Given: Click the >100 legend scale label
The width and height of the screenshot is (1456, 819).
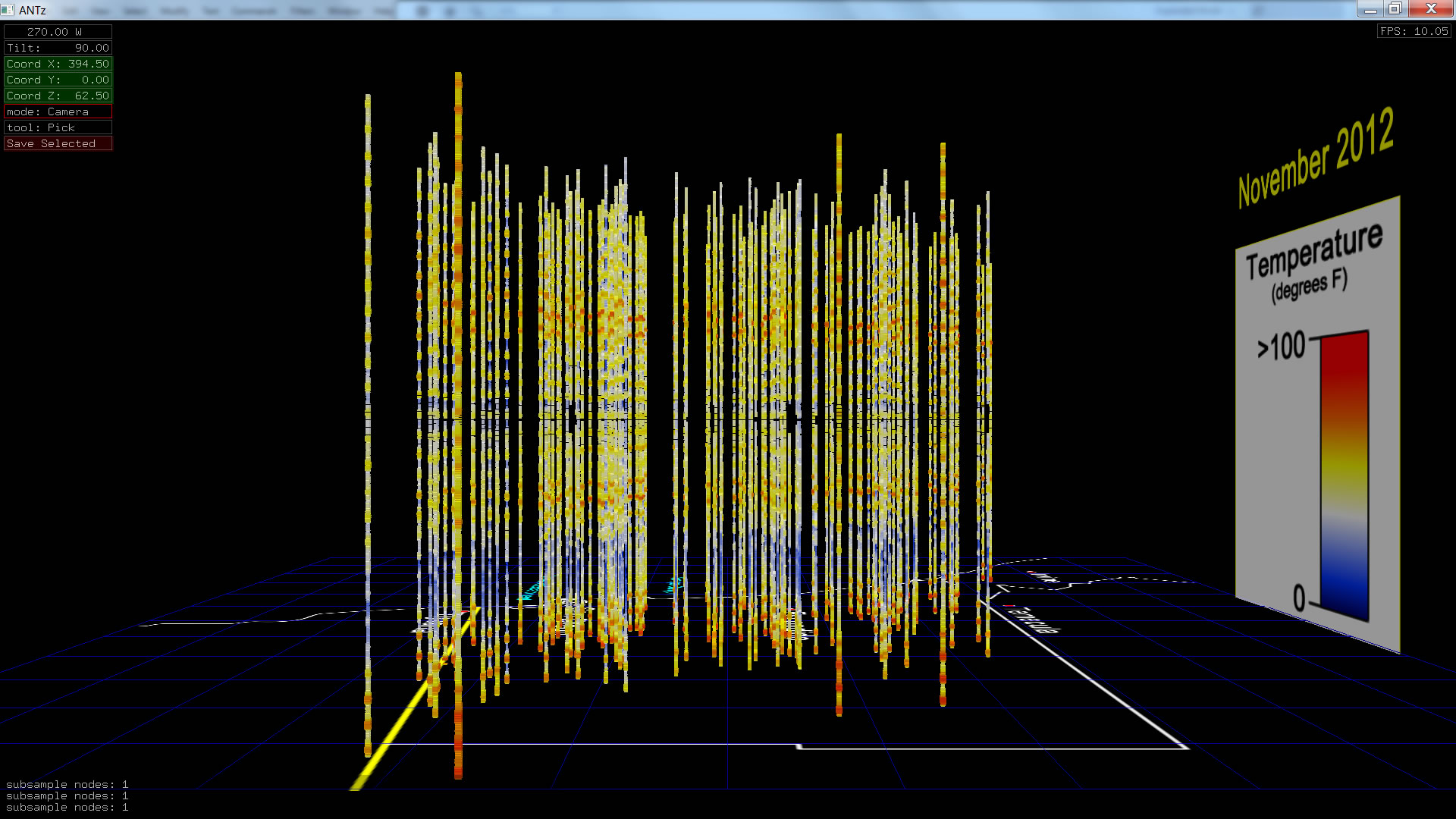Looking at the screenshot, I should tap(1281, 347).
